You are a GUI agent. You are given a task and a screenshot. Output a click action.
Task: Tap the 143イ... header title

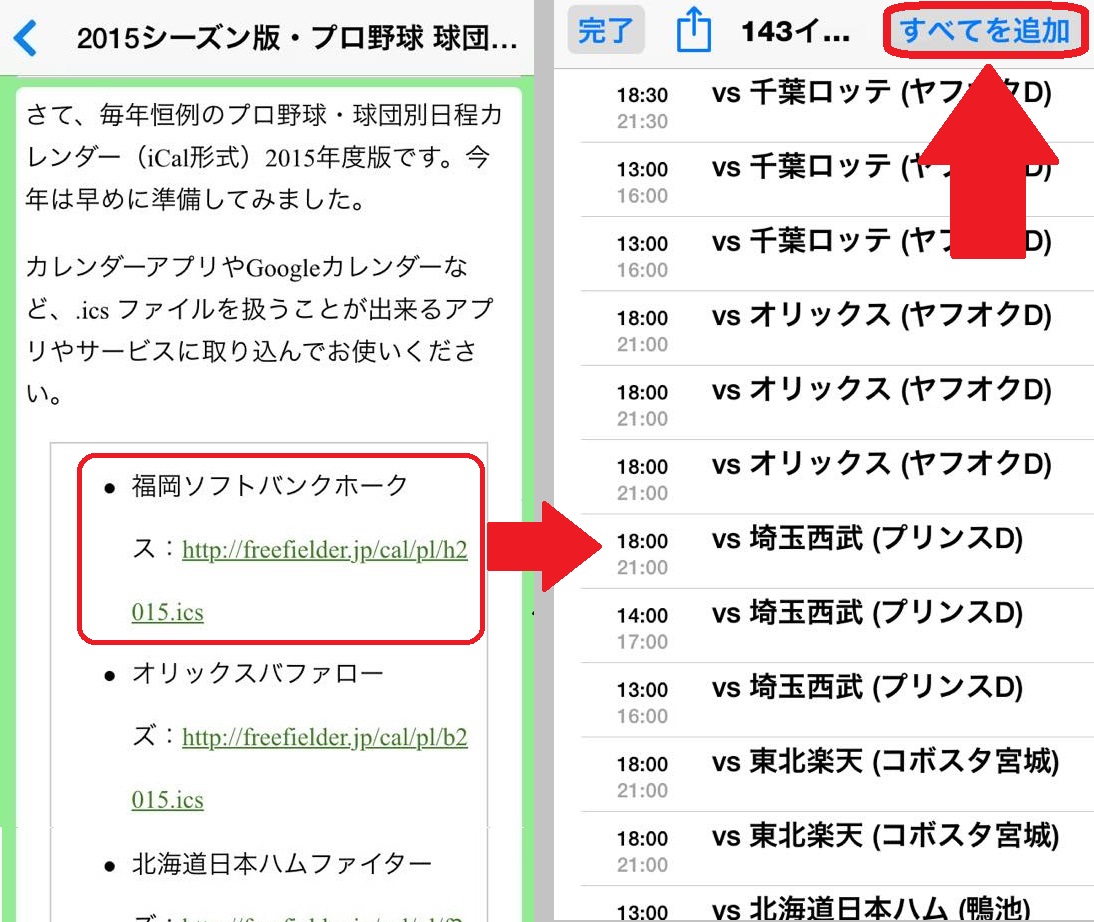pos(795,31)
